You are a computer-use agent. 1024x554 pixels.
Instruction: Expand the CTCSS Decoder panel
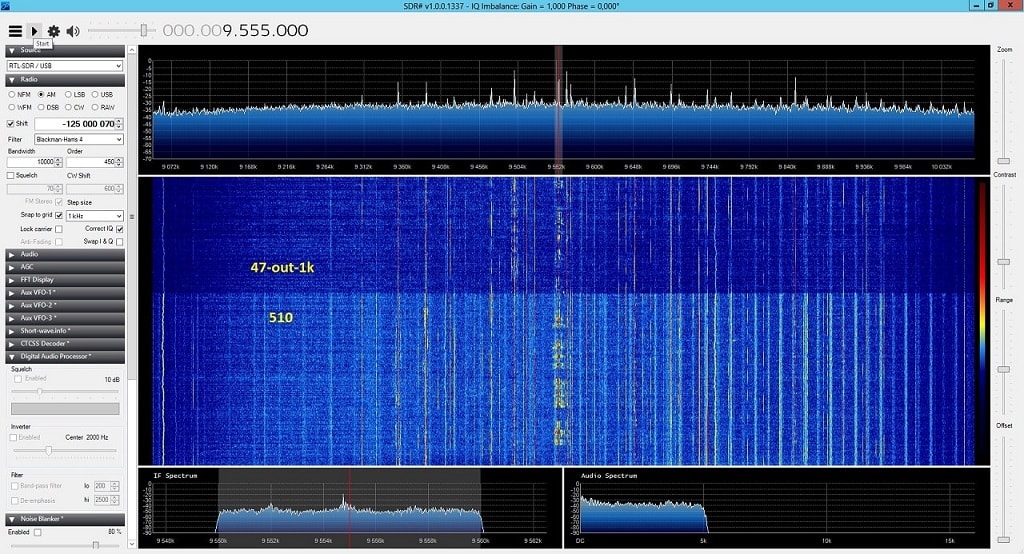[x=65, y=344]
